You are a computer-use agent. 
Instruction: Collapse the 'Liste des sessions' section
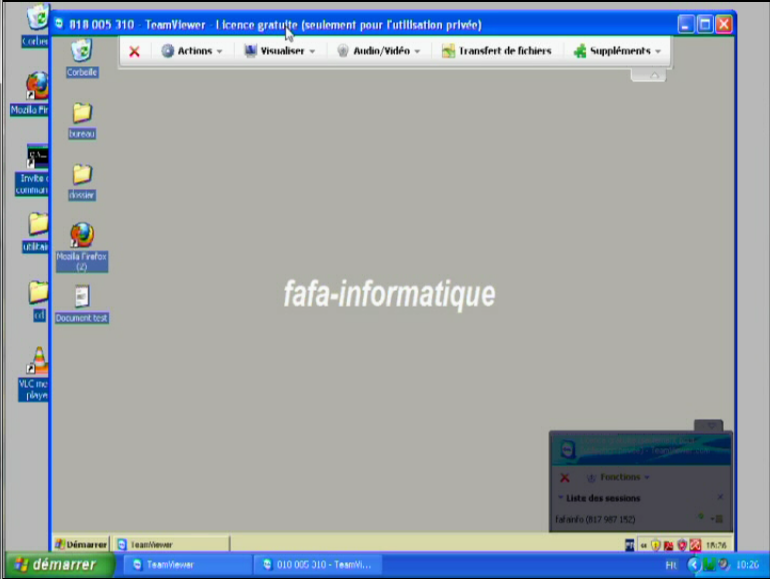pos(561,497)
